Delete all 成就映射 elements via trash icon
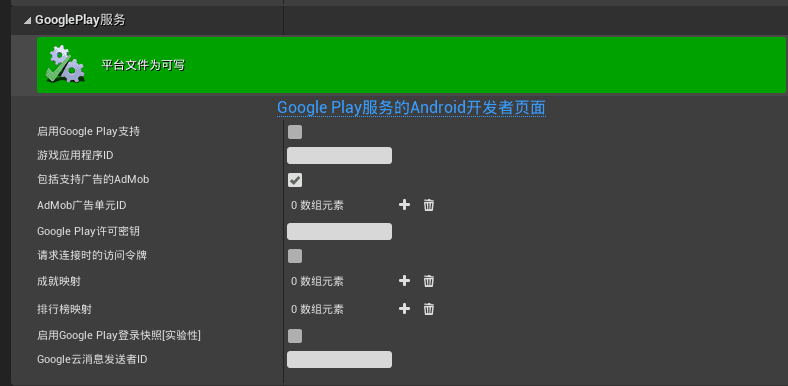This screenshot has height=386, width=788. 429,281
